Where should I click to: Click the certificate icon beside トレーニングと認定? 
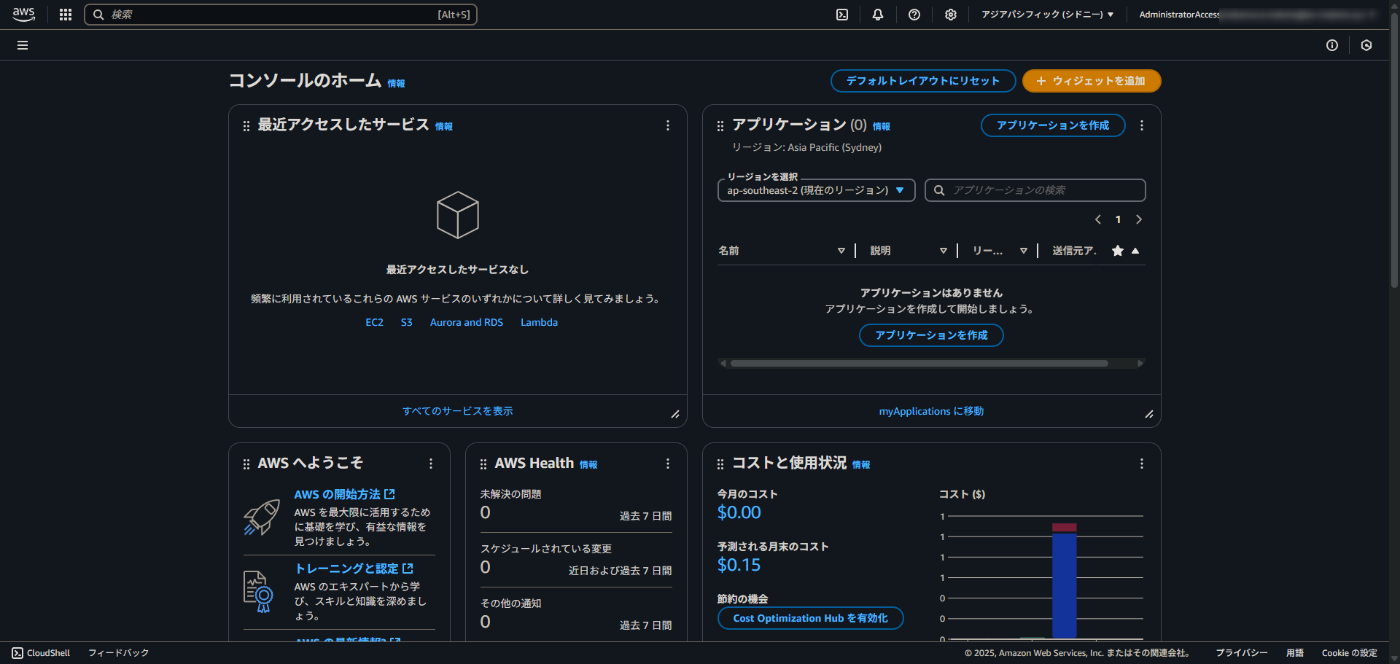pyautogui.click(x=258, y=592)
